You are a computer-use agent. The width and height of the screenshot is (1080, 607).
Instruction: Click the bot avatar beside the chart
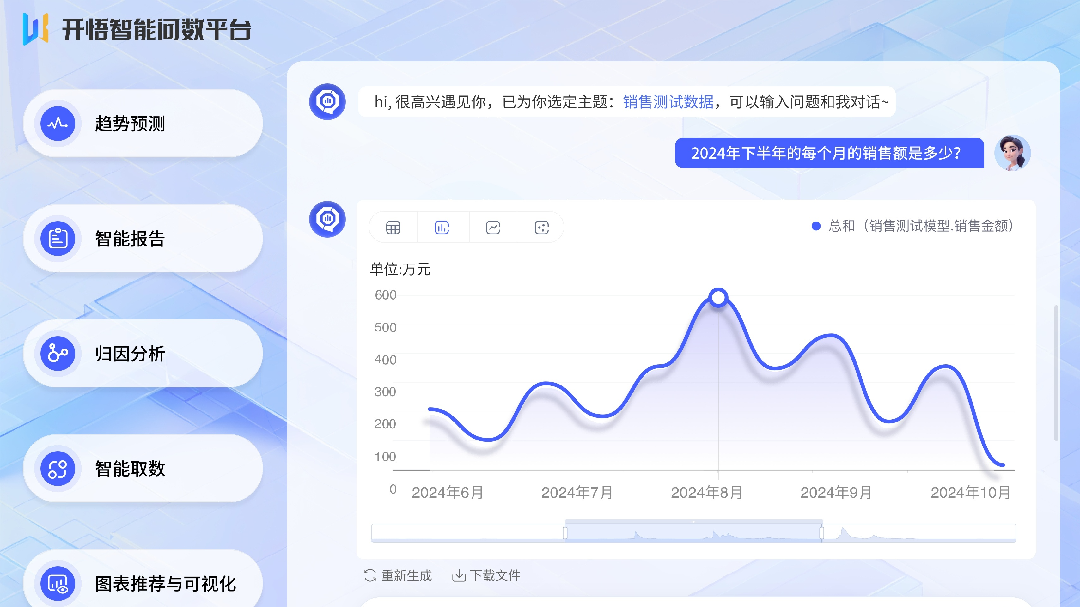click(327, 219)
